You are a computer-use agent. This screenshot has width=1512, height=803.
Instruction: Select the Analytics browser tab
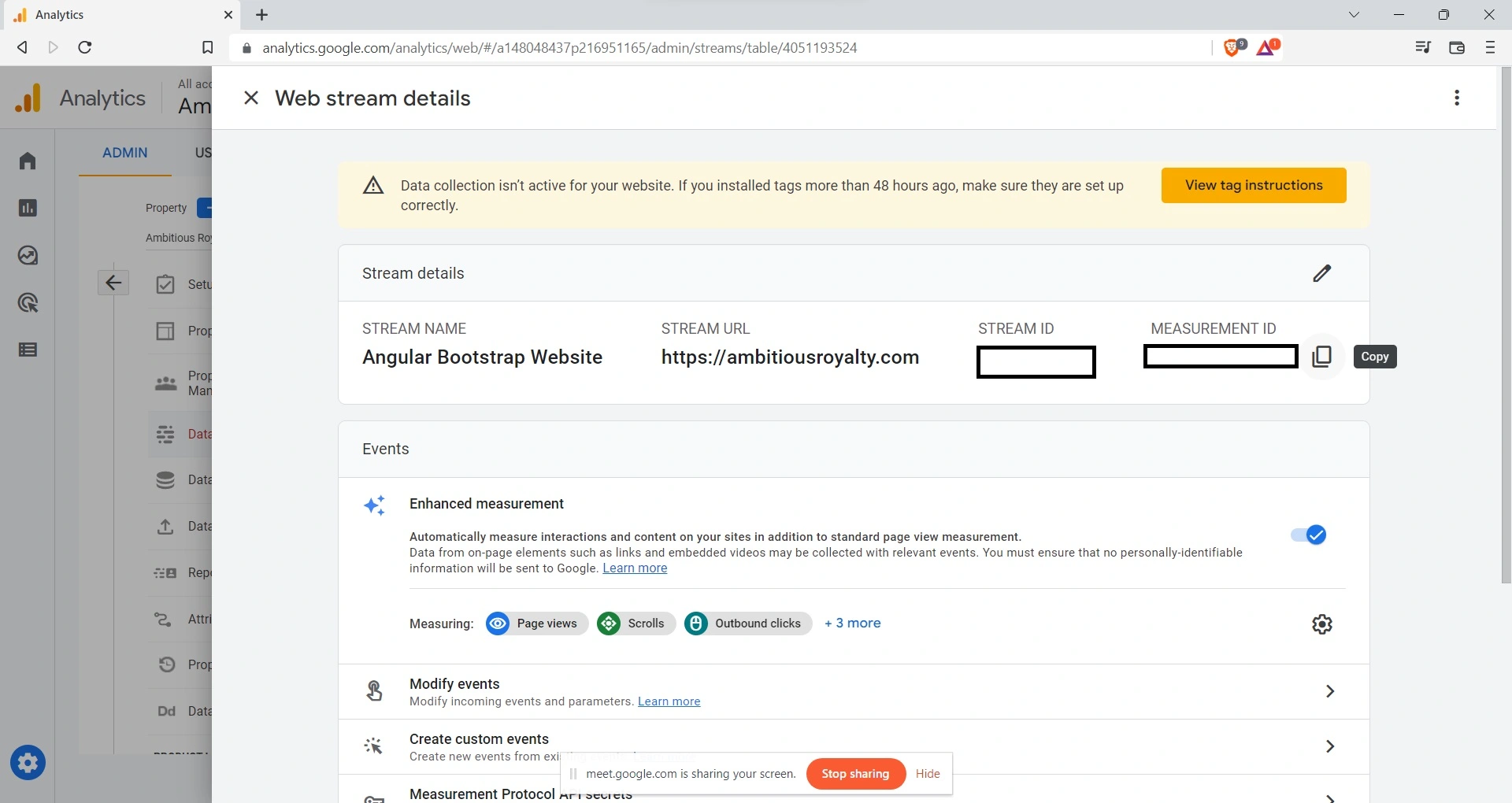pos(118,15)
